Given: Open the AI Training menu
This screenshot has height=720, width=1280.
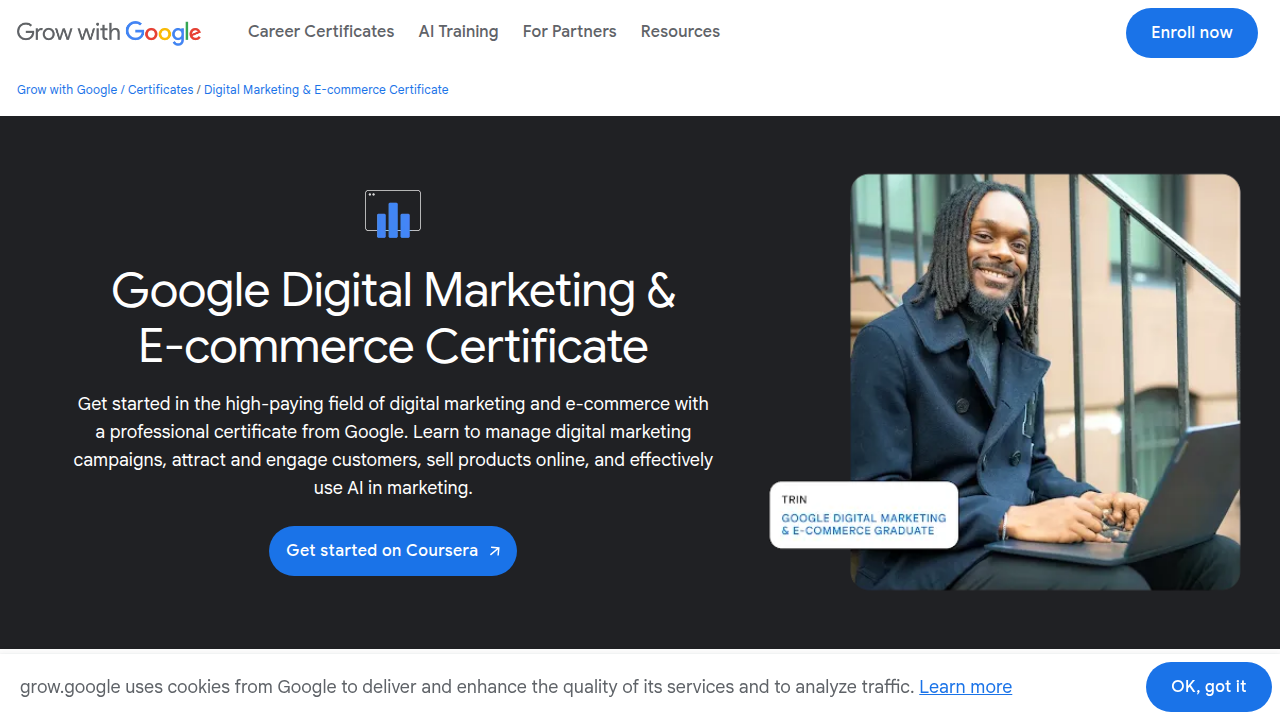Looking at the screenshot, I should point(458,32).
